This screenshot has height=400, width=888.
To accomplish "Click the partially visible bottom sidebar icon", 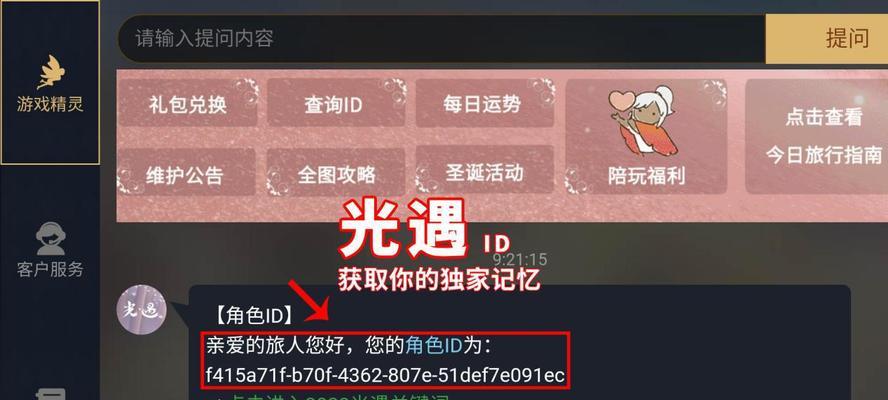I will pos(50,394).
